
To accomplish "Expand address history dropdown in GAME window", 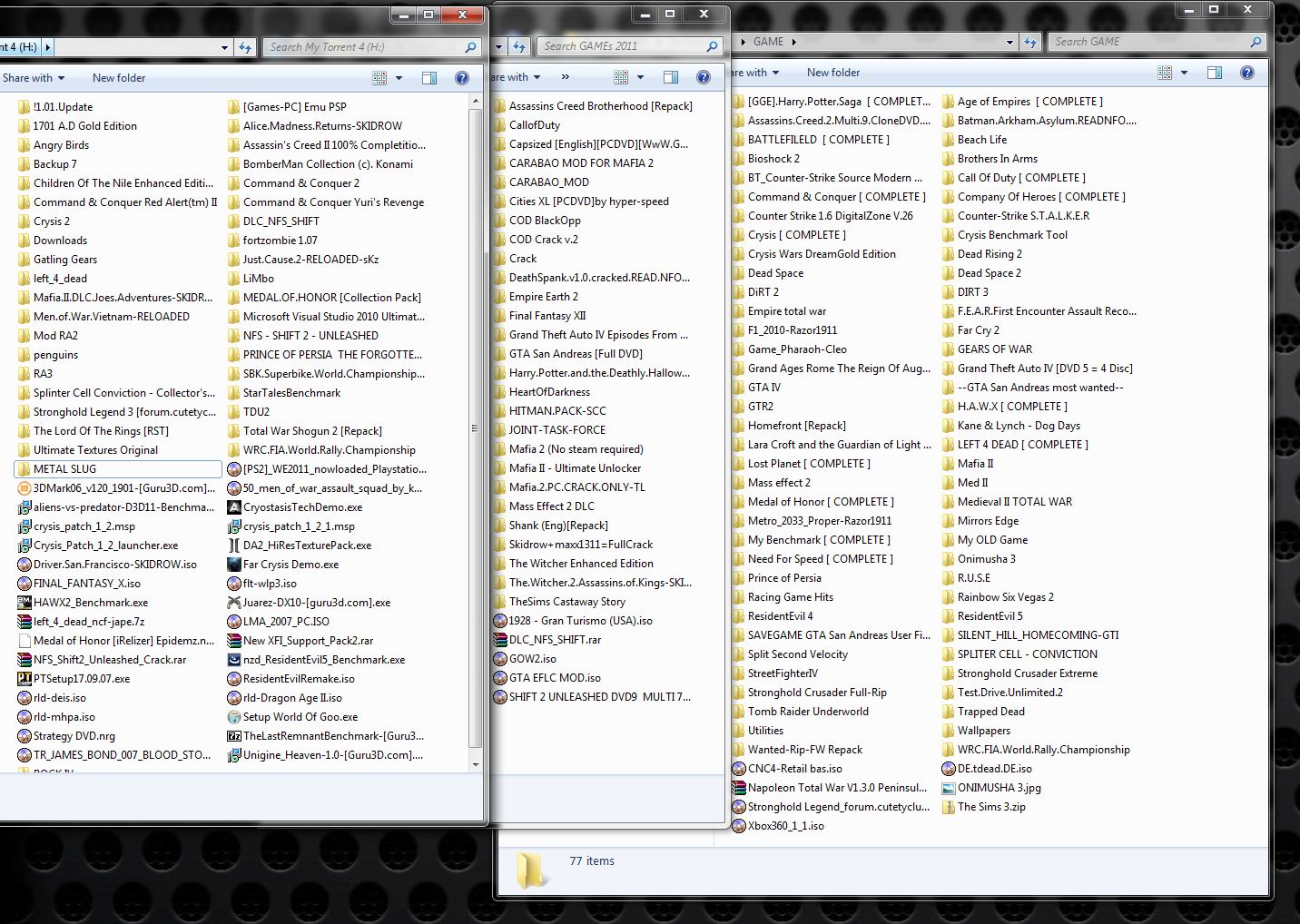I will 1009,42.
